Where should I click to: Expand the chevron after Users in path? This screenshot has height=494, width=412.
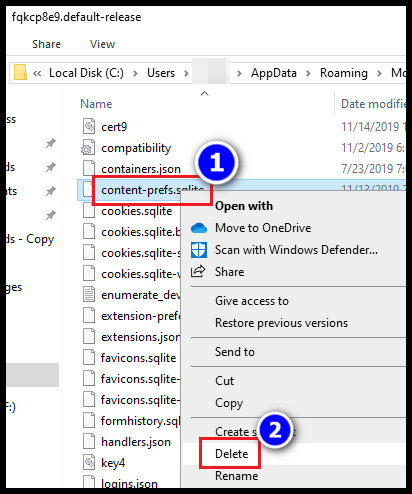(186, 73)
